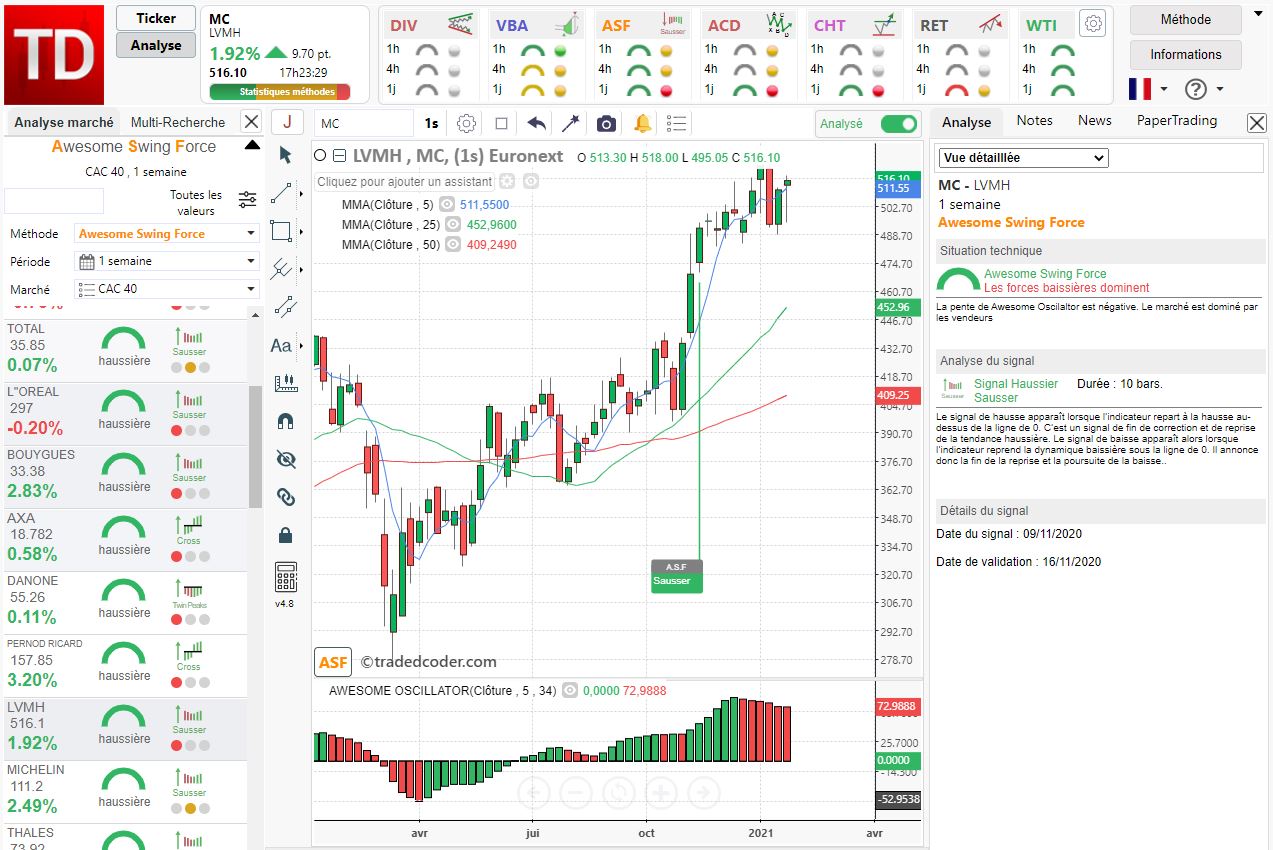Lock drawings with the padlock icon
The height and width of the screenshot is (850, 1273).
click(x=285, y=534)
